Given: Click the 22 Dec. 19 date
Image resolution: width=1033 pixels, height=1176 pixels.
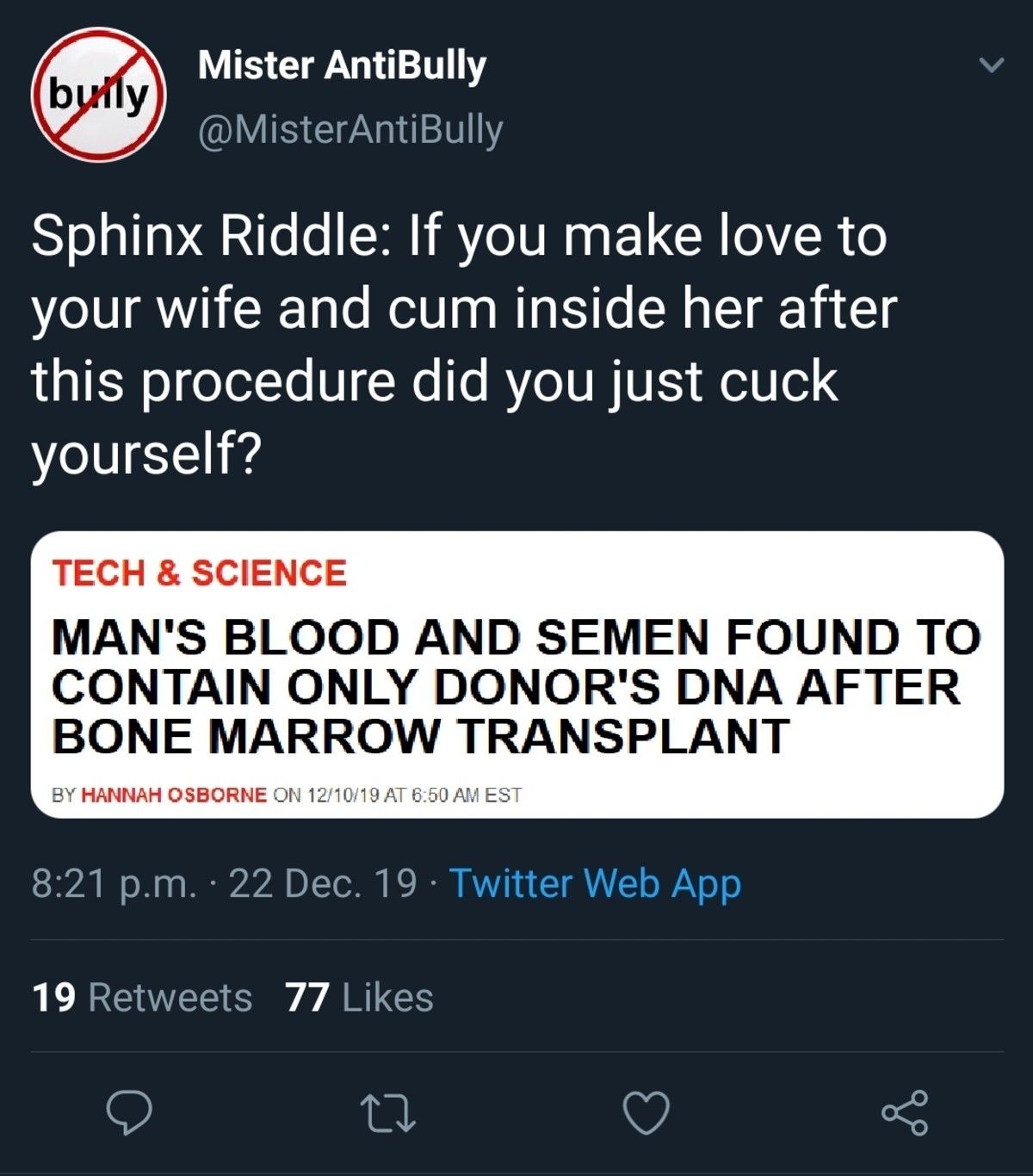Looking at the screenshot, I should pos(323,883).
